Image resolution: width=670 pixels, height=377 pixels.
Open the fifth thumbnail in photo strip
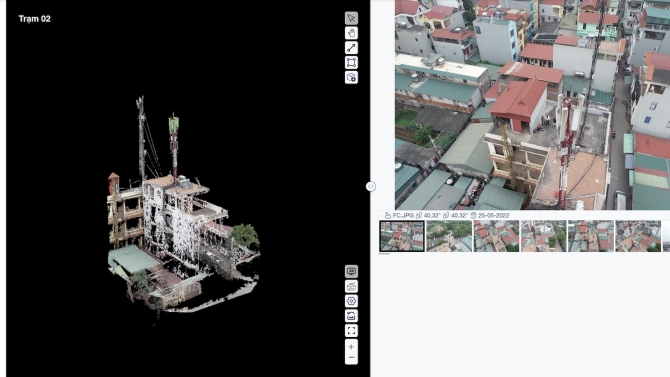point(591,236)
